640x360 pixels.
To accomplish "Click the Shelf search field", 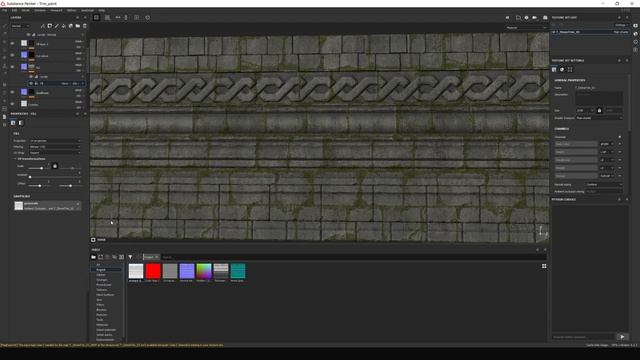I will 353,257.
